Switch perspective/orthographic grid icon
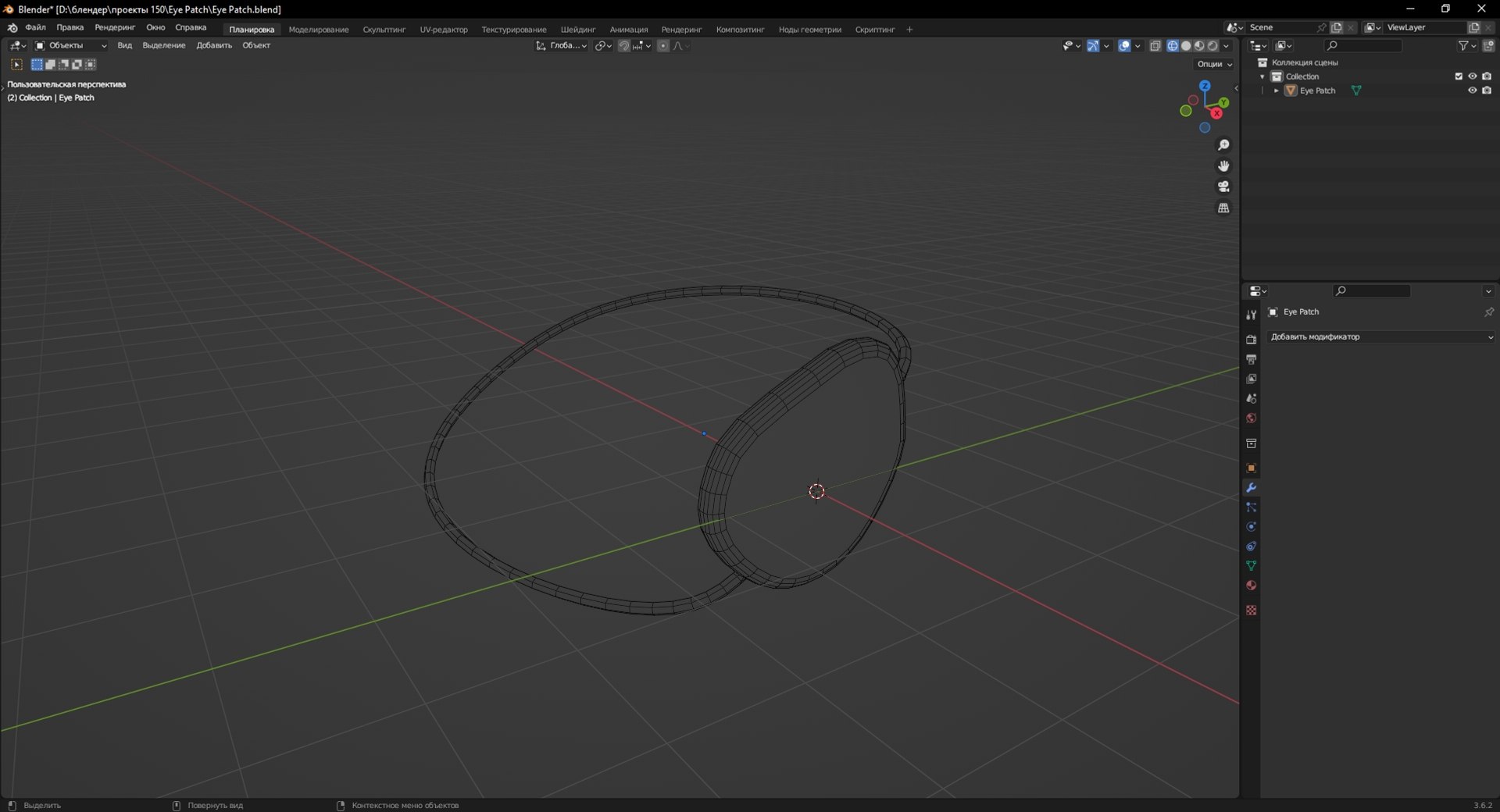Screen dimensions: 1500x812 [x=1223, y=208]
